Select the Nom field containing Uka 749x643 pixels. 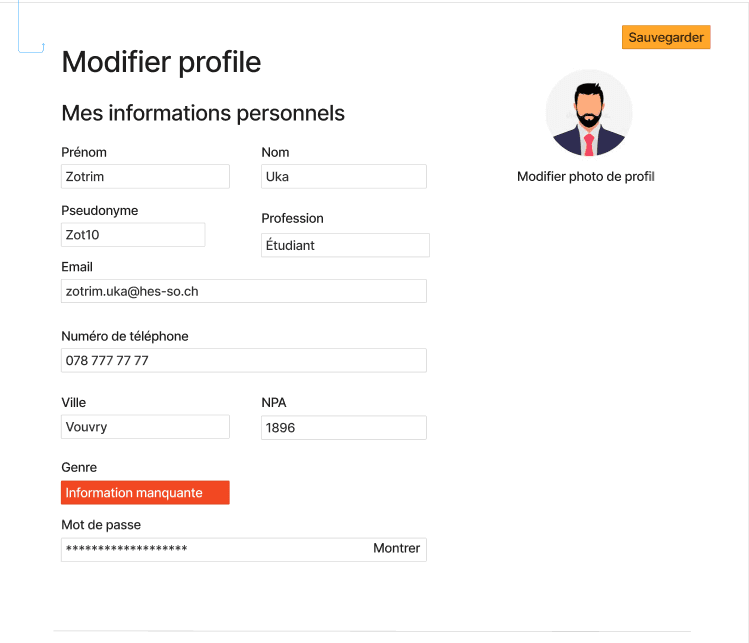pyautogui.click(x=344, y=176)
